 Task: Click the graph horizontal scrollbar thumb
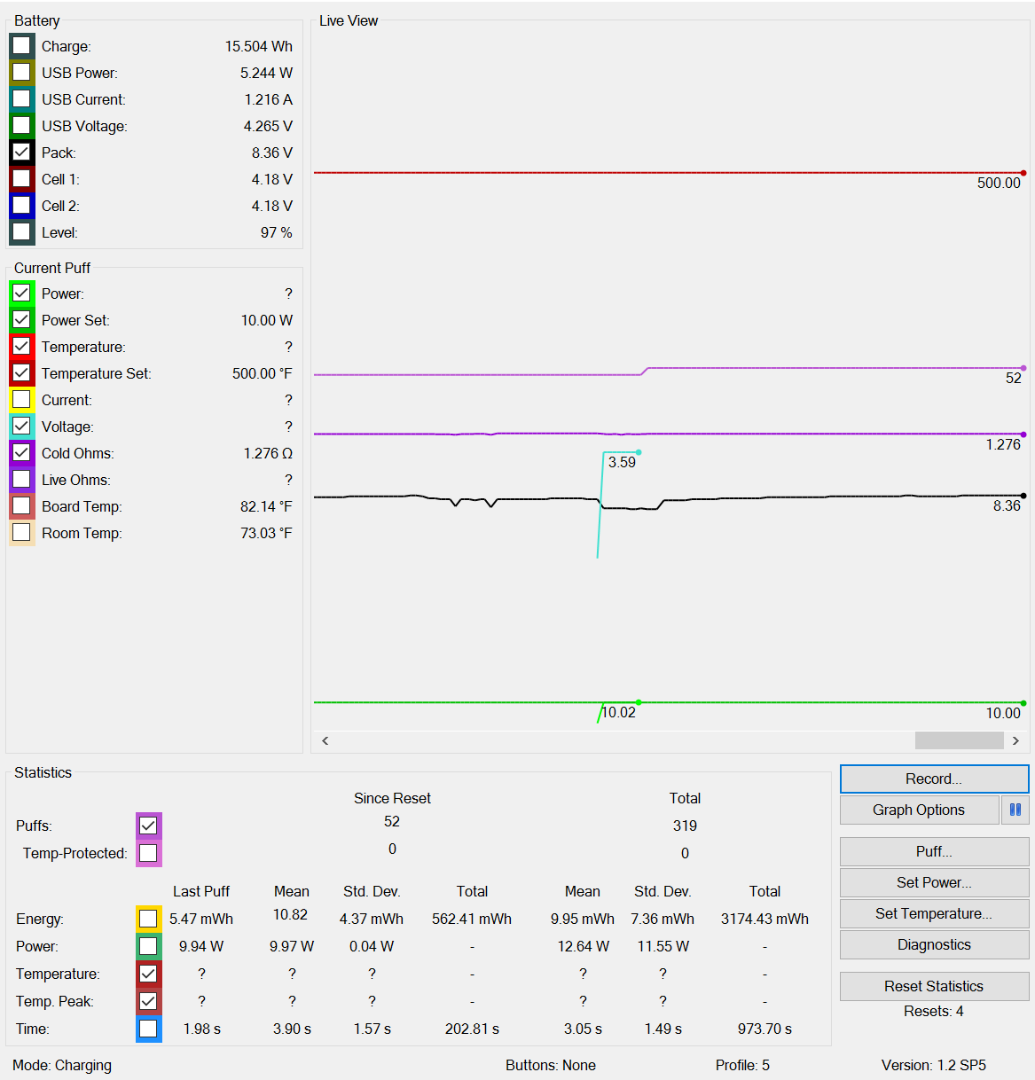(958, 741)
